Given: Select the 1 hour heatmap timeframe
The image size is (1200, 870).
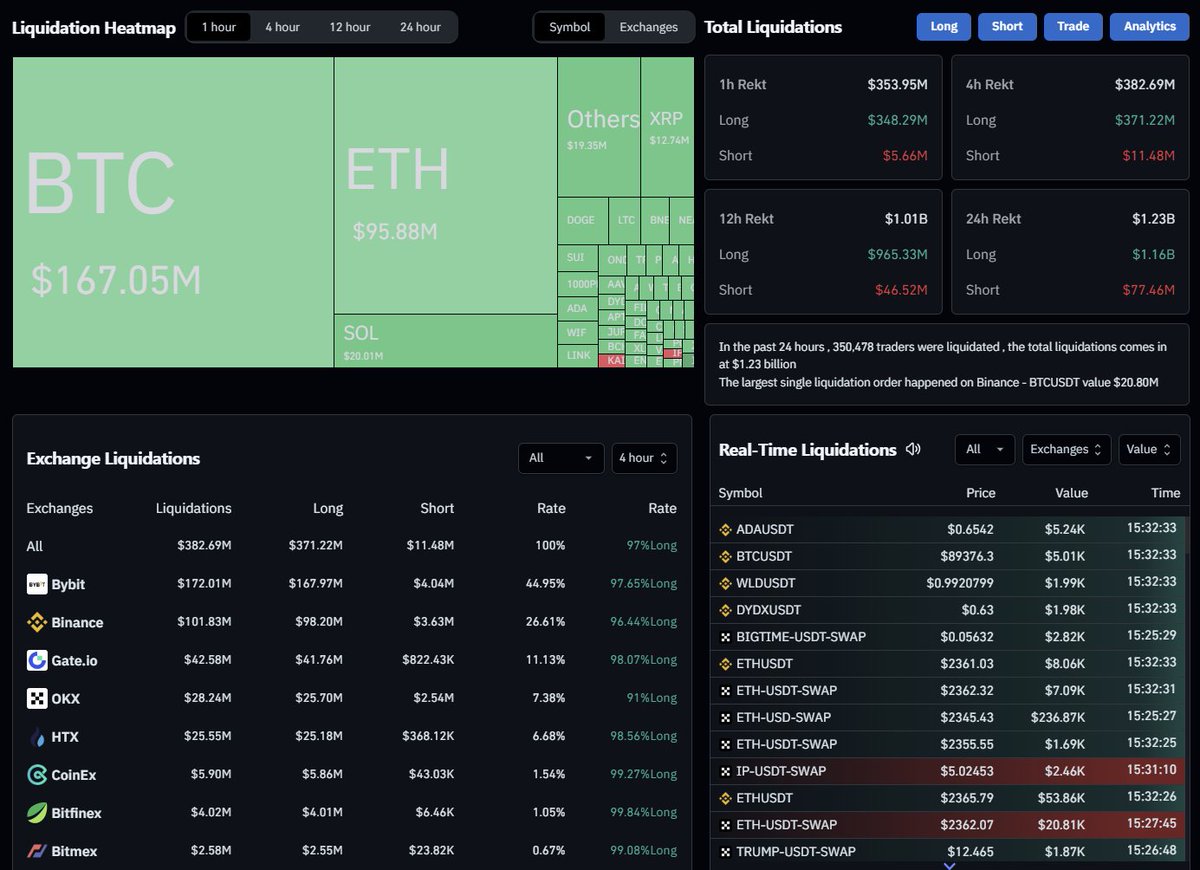Looking at the screenshot, I should pos(219,27).
